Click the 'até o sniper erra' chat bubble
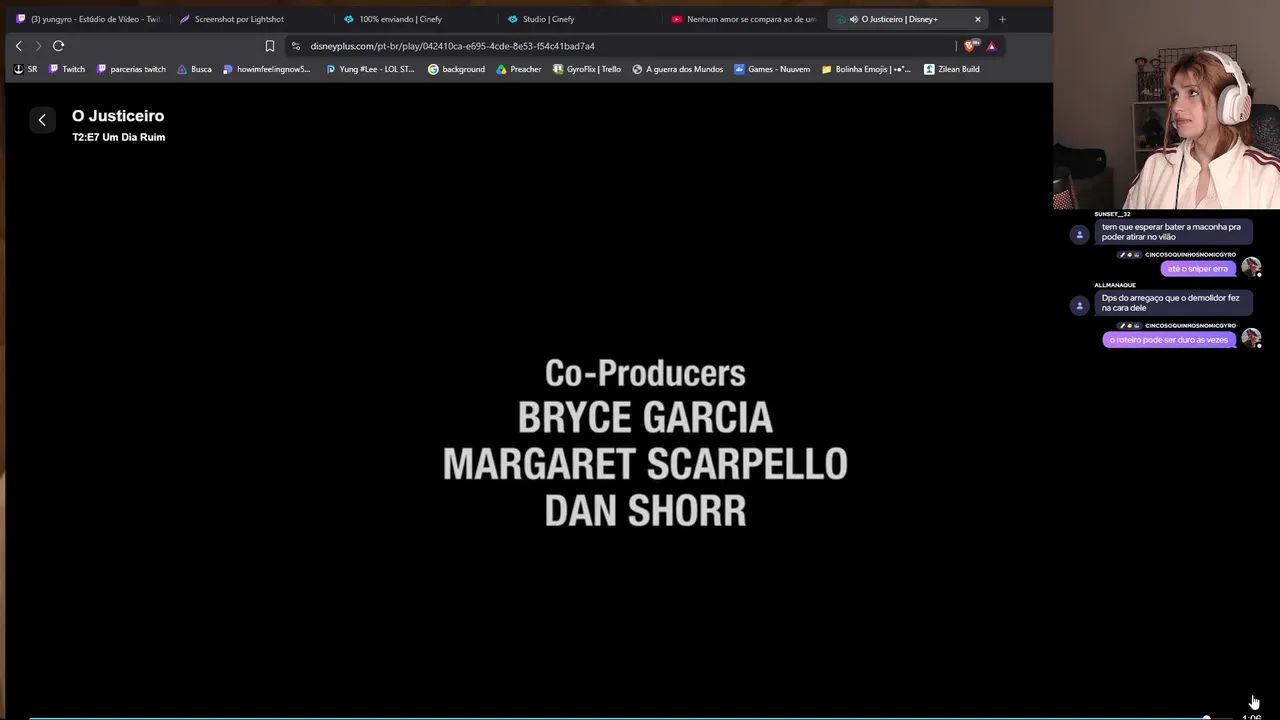 point(1197,269)
